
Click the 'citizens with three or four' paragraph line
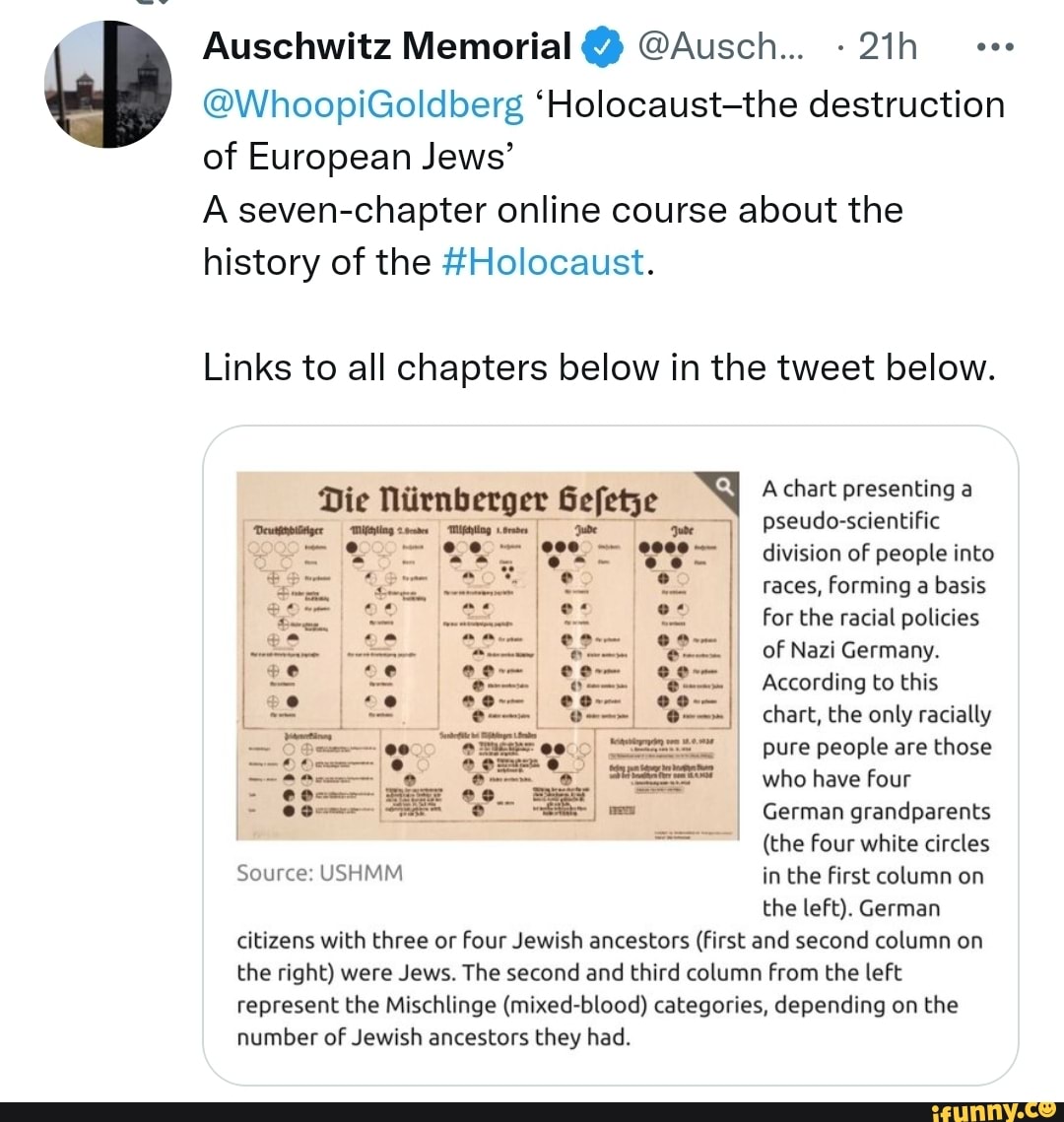(x=610, y=941)
